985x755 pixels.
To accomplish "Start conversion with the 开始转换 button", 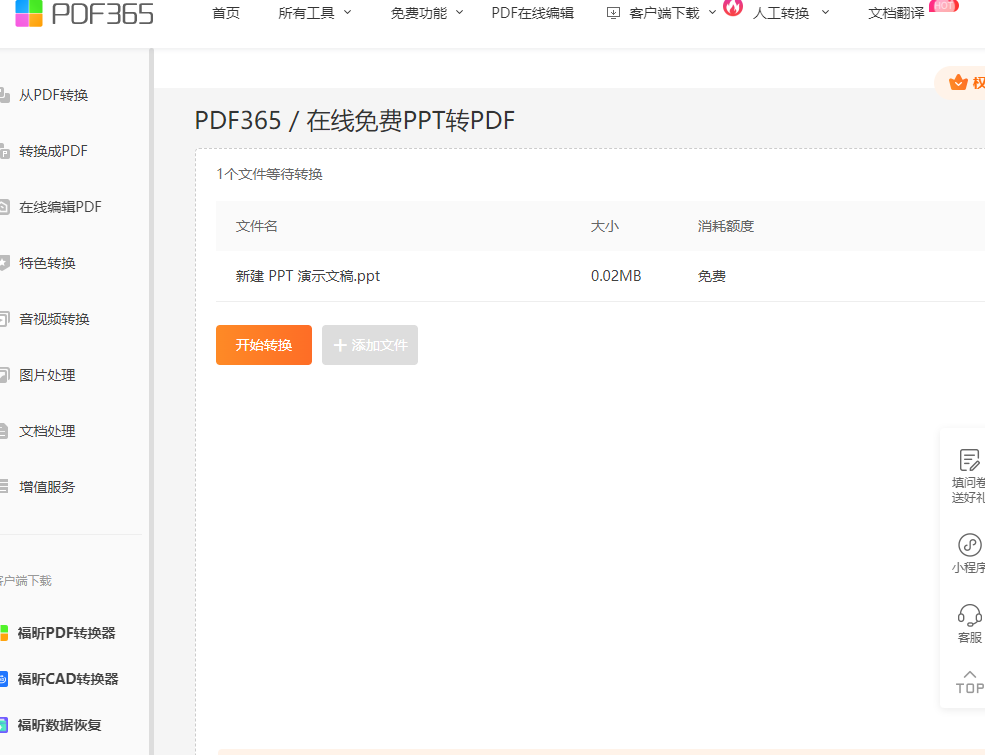I will (x=264, y=345).
